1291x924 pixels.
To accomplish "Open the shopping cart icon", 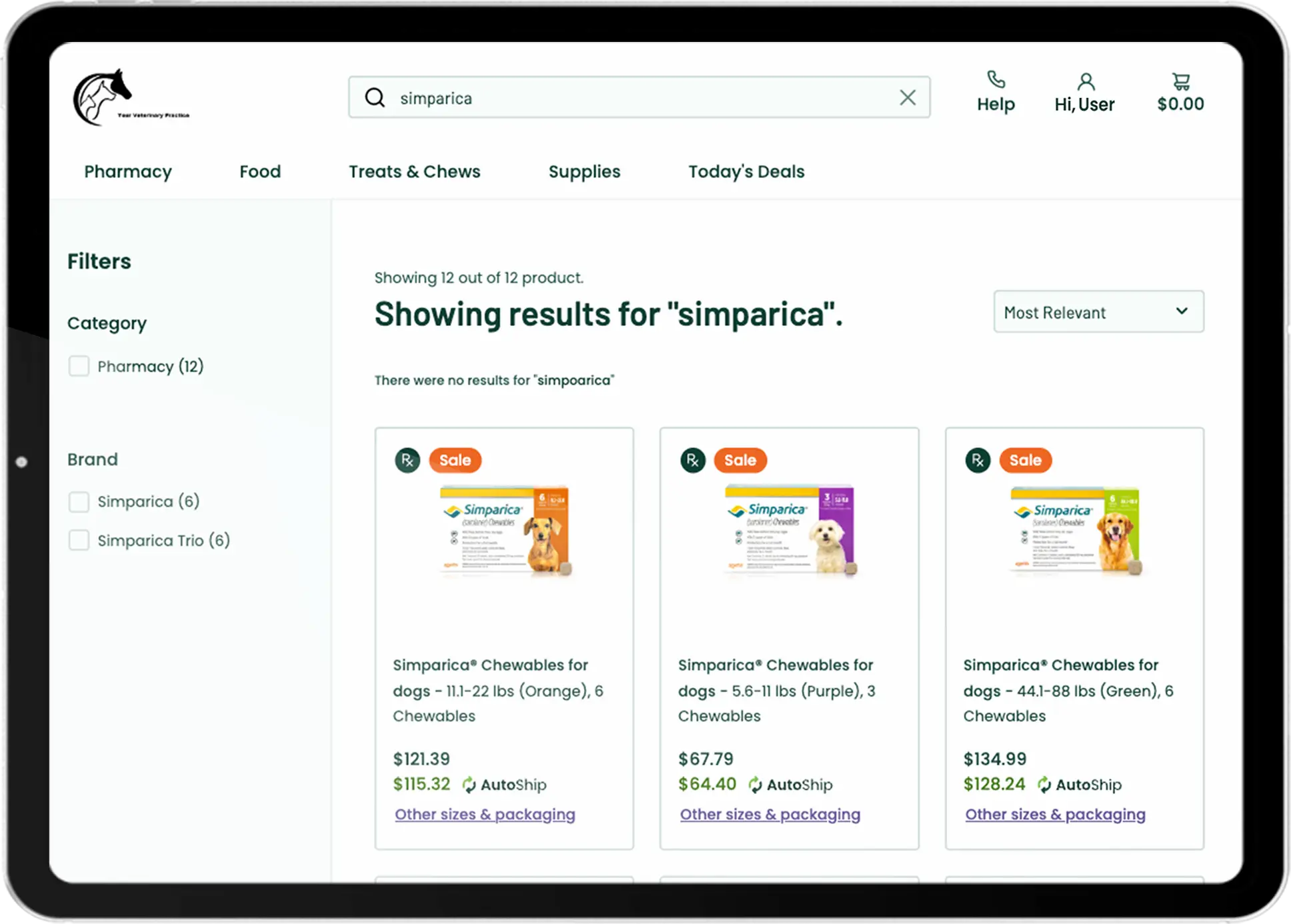I will (1181, 81).
